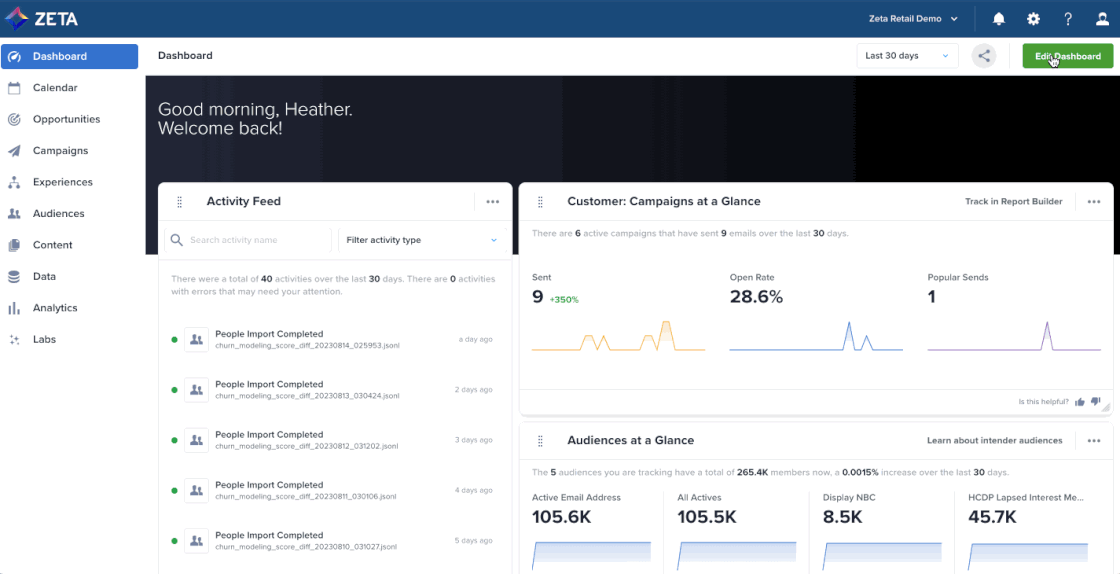
Task: Click thumbs down on Is this helpful
Action: 1096,402
